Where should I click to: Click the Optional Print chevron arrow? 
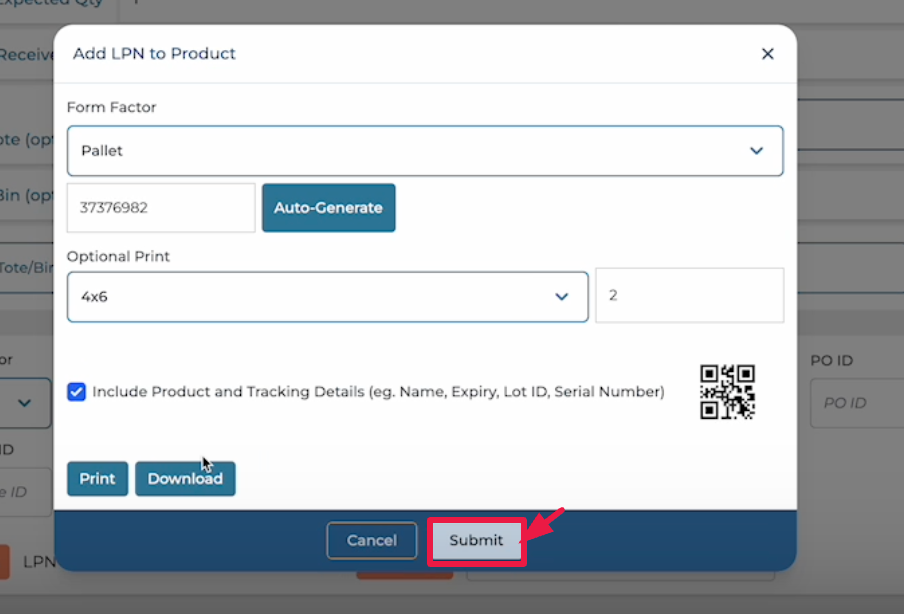pos(562,297)
